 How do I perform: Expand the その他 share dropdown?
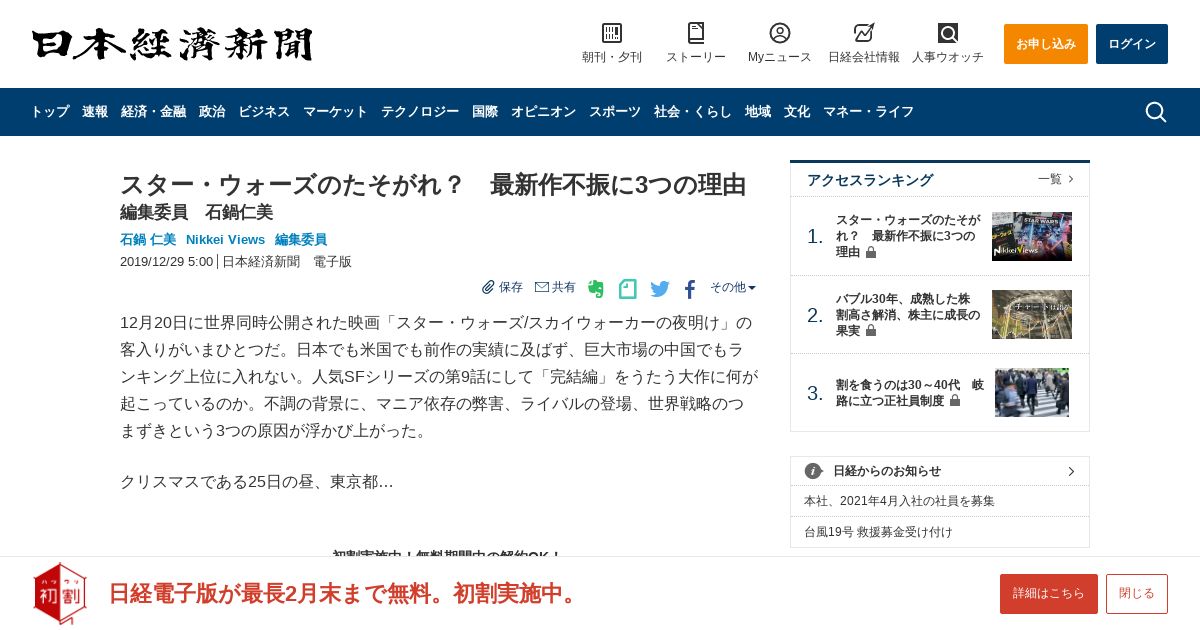point(733,287)
